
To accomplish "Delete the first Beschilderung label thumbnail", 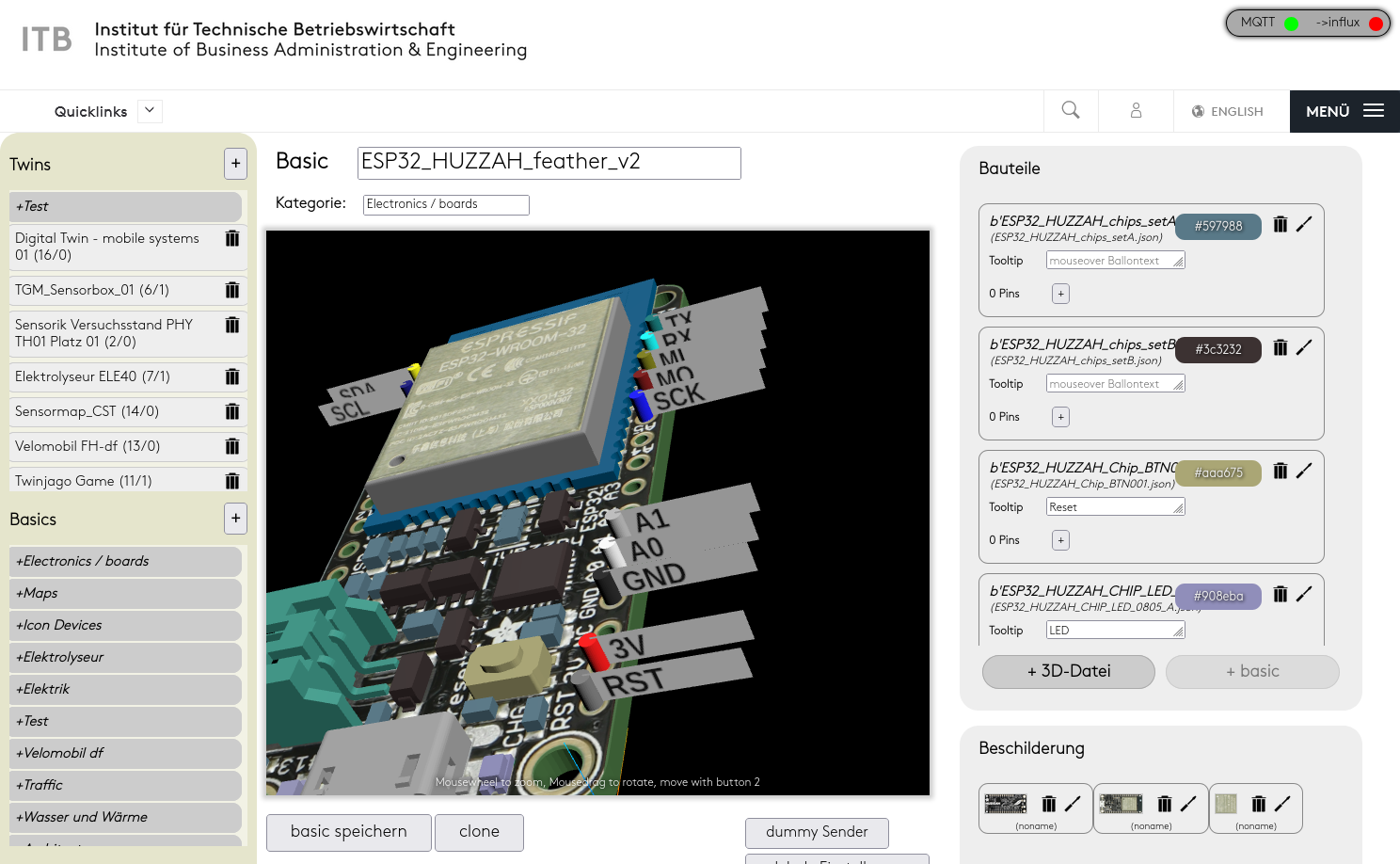I will click(x=1049, y=804).
